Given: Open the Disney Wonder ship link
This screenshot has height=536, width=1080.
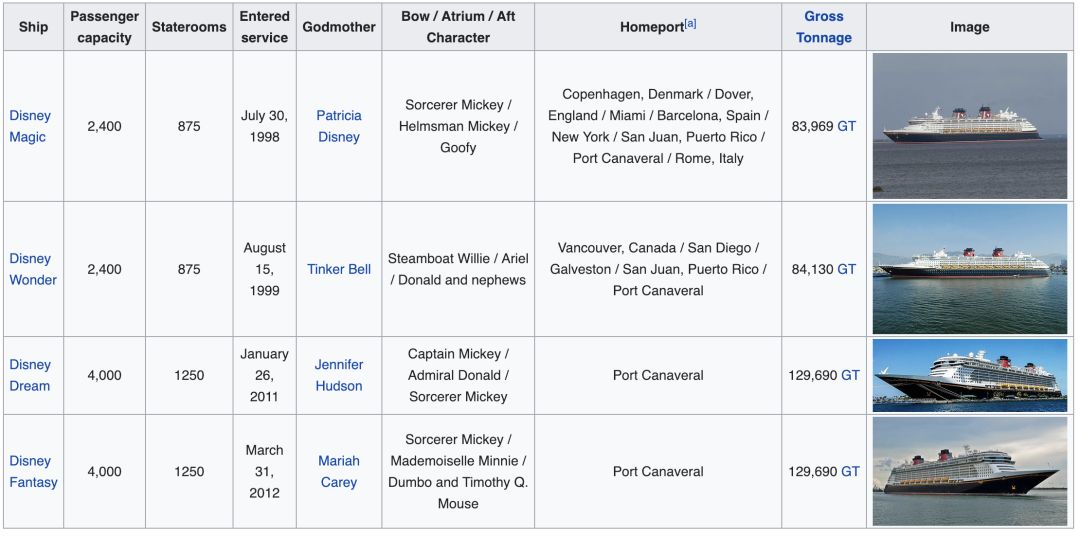Looking at the screenshot, I should [x=33, y=269].
